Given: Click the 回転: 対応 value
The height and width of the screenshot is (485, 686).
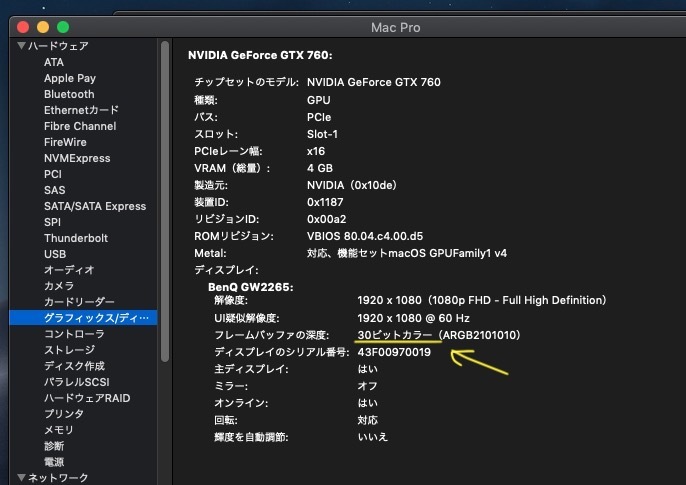Looking at the screenshot, I should click(368, 420).
